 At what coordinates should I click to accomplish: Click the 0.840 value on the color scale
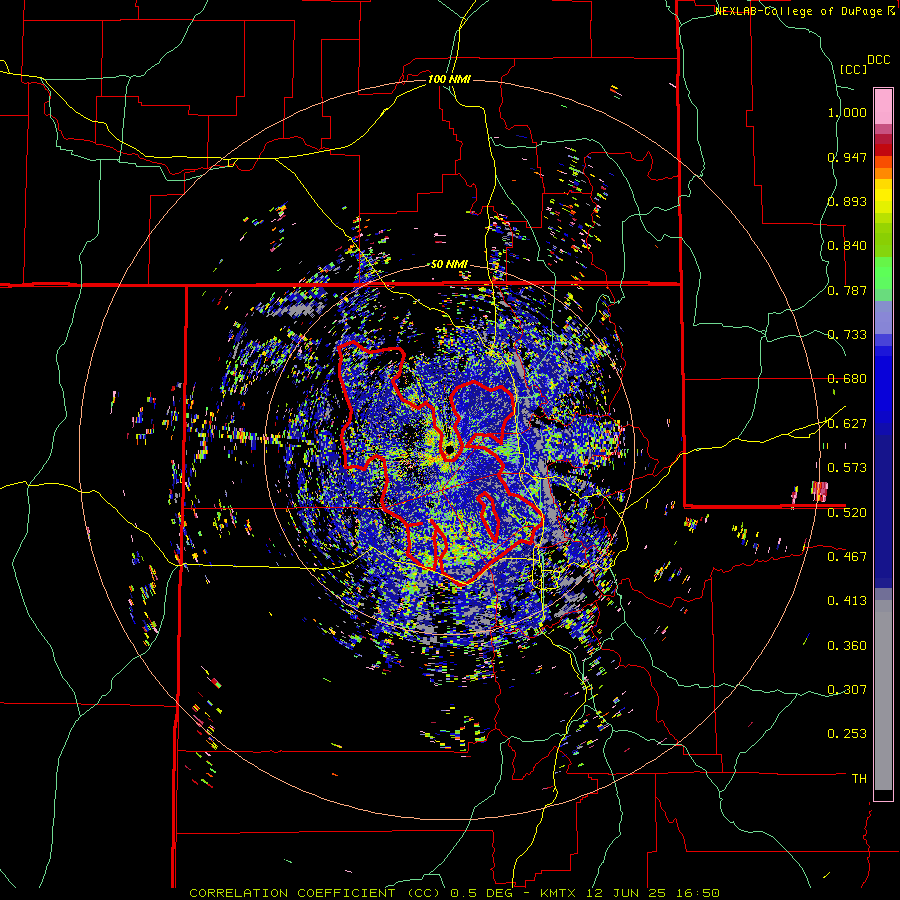click(x=847, y=246)
